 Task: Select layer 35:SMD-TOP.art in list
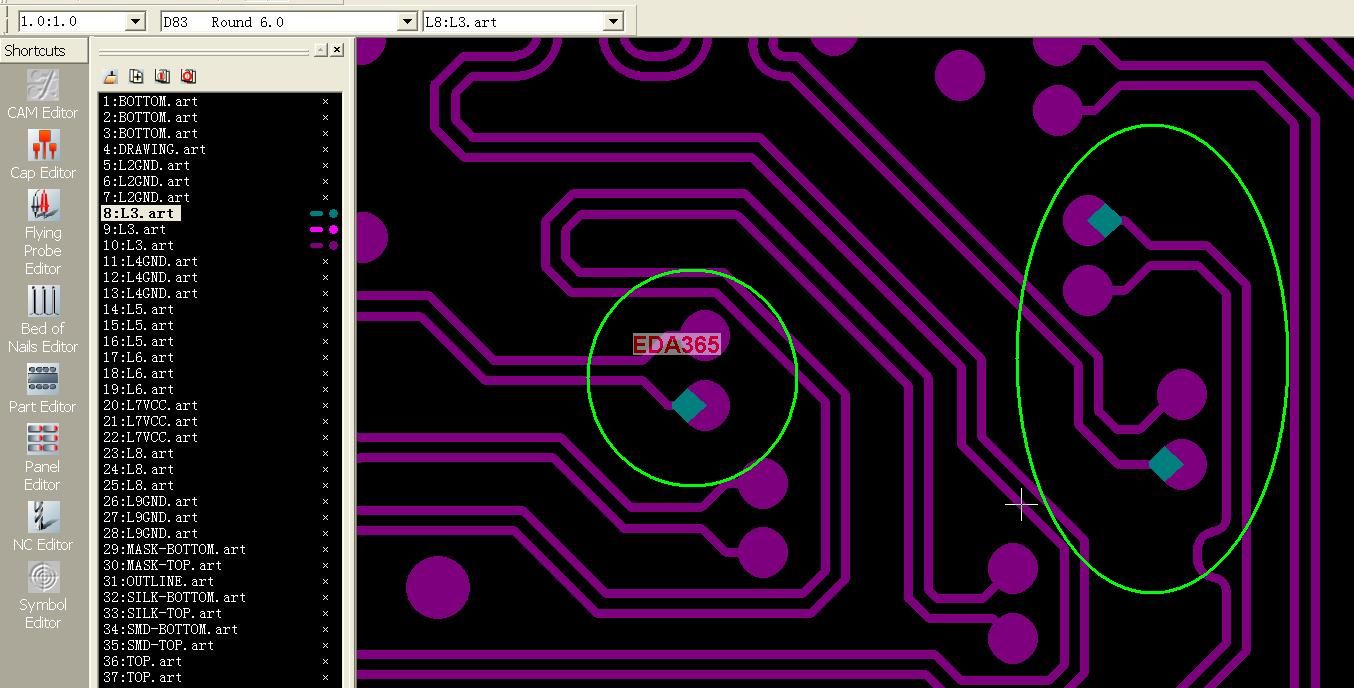tap(158, 645)
